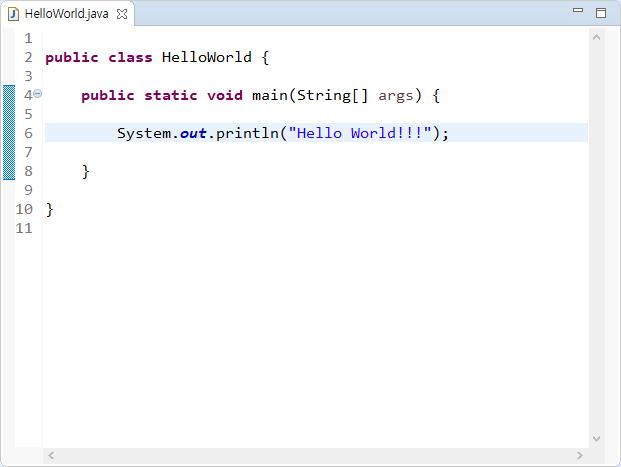Click line number 6 in the gutter
The image size is (621, 467).
tap(28, 133)
